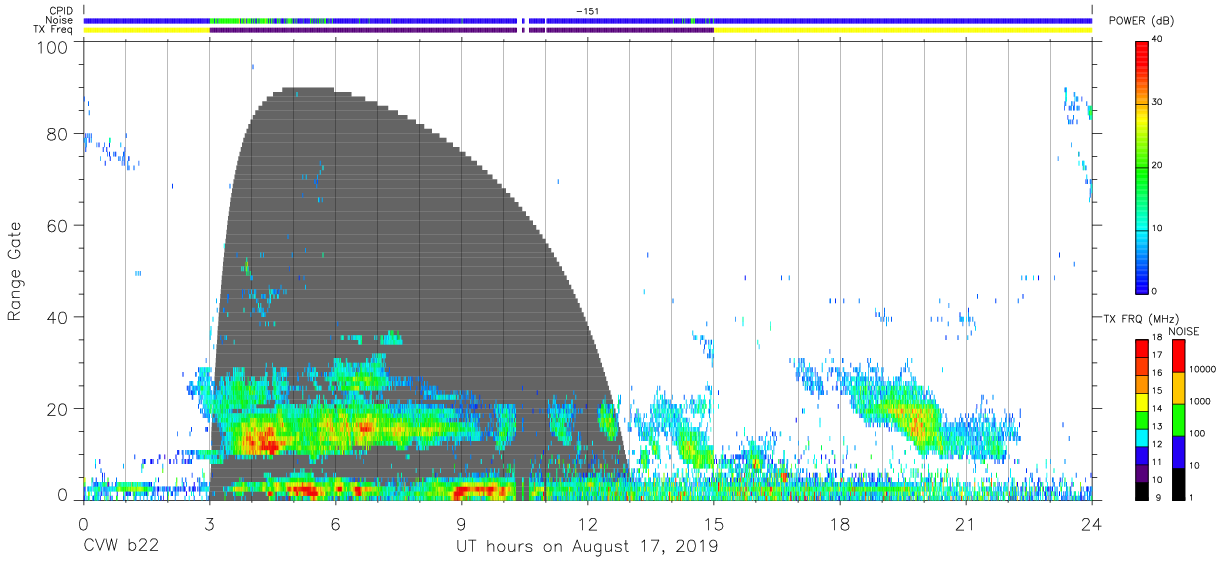This screenshot has width=1228, height=567.
Task: Click the power scale value '30'
Action: point(1159,103)
